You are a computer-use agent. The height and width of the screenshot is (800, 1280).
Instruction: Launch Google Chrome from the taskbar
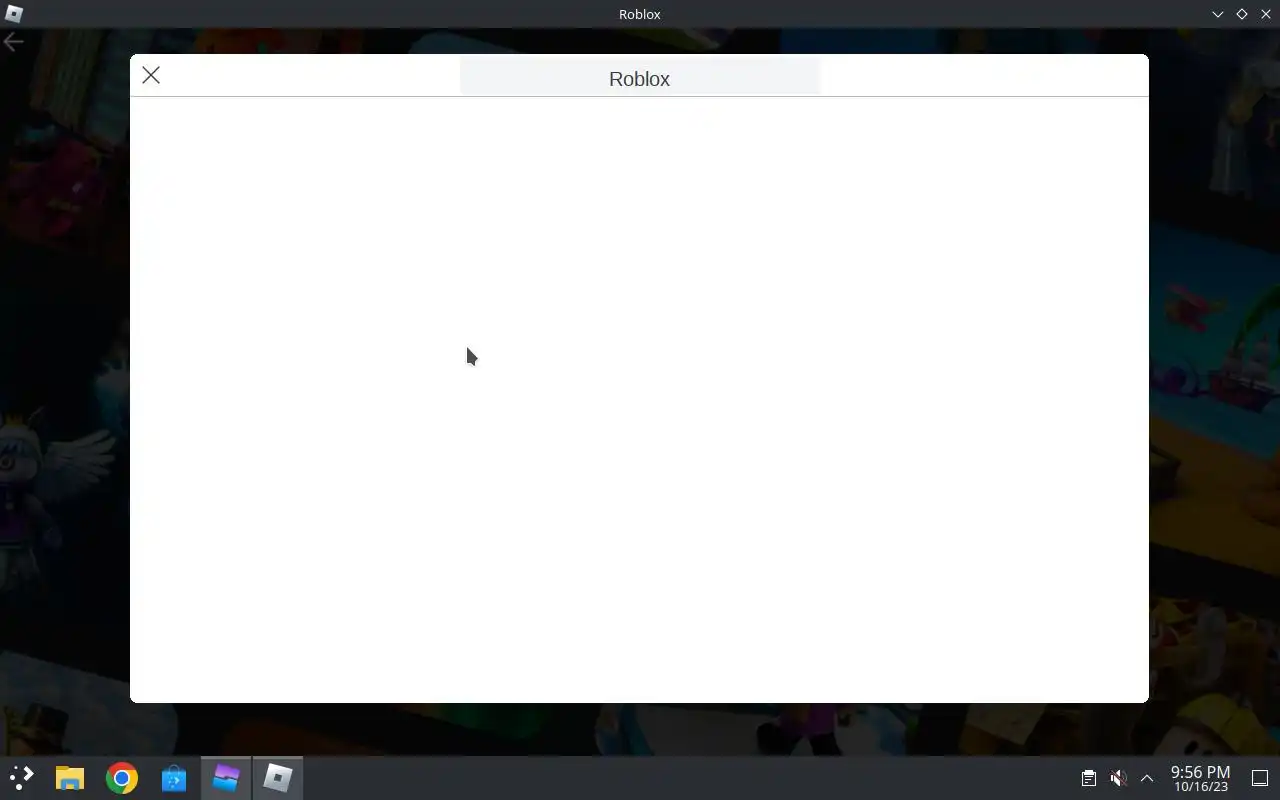(x=122, y=778)
